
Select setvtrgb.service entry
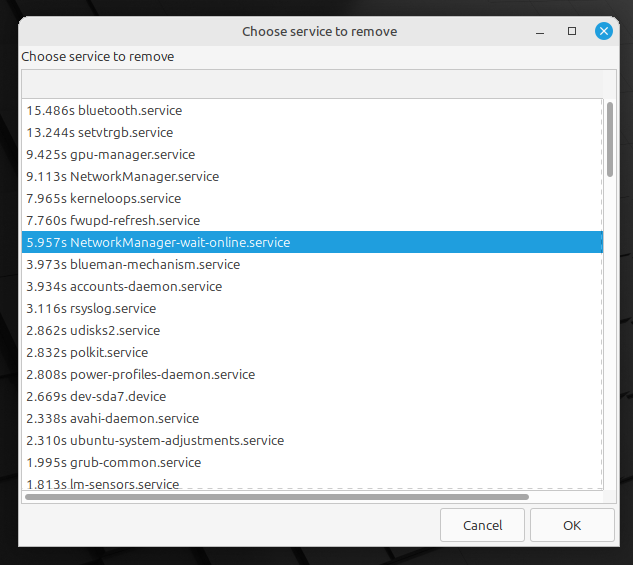click(x=312, y=132)
